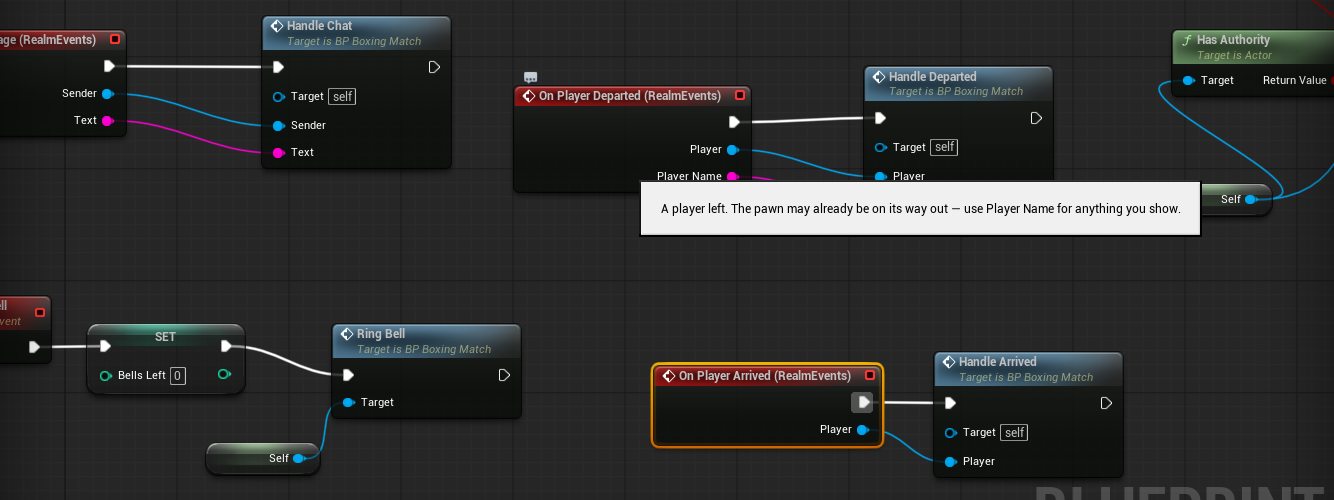1334x500 pixels.
Task: Click the self value box on Handle Departed Target
Action: (944, 147)
